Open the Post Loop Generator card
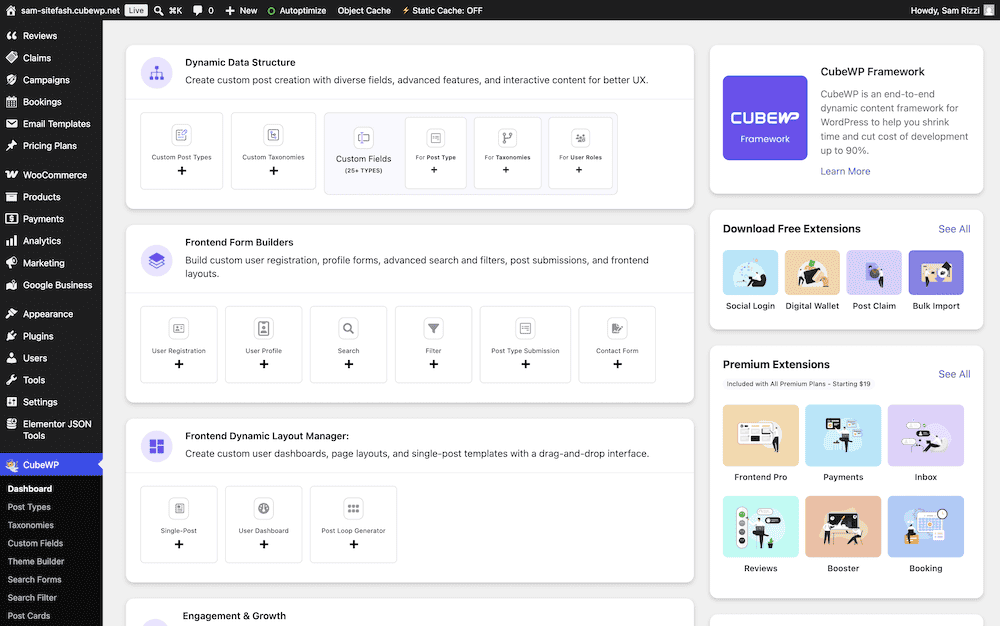 353,525
